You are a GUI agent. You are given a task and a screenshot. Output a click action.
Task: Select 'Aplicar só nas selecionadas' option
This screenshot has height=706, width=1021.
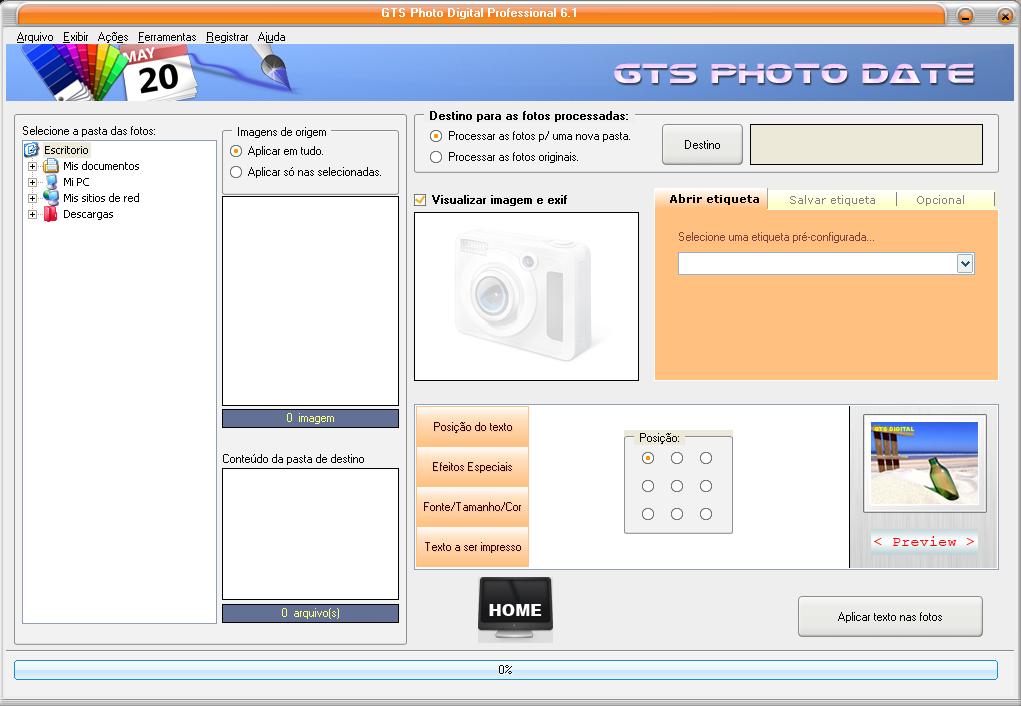[x=236, y=172]
